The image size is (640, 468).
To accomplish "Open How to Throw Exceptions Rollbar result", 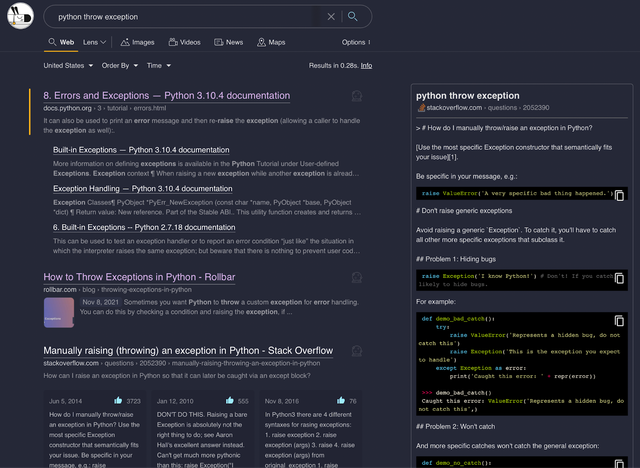I will [139, 277].
